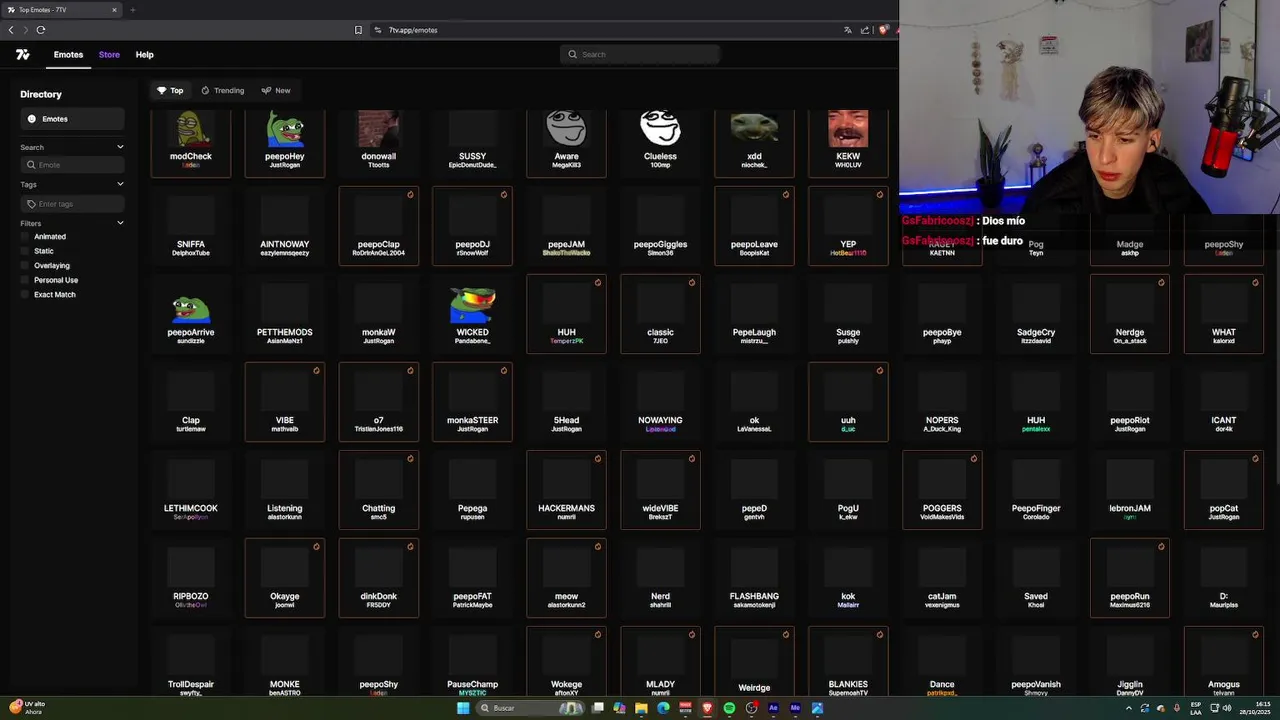Click the tag icon in Enter tags field

32,204
